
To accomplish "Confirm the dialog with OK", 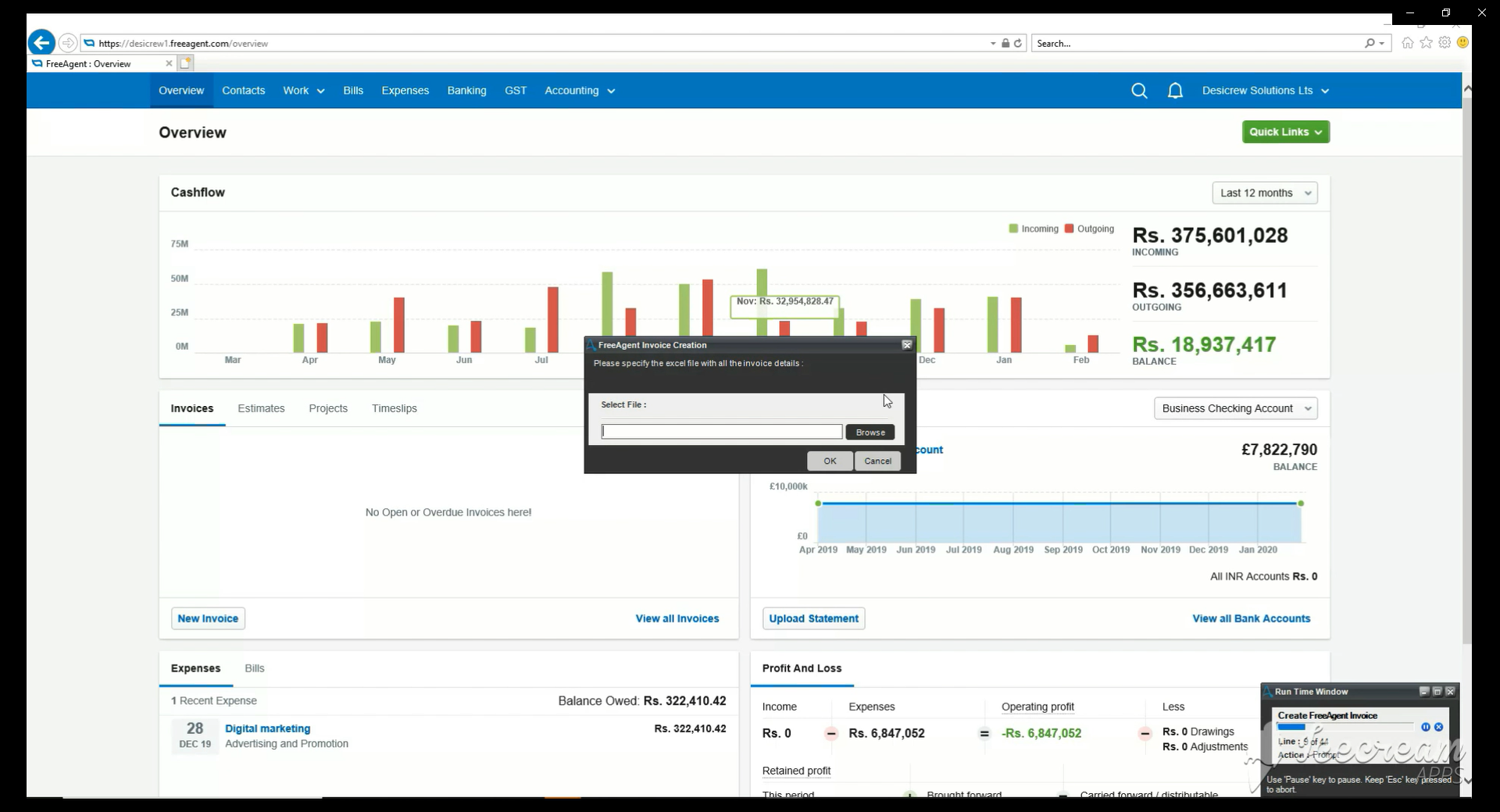I will [x=830, y=461].
